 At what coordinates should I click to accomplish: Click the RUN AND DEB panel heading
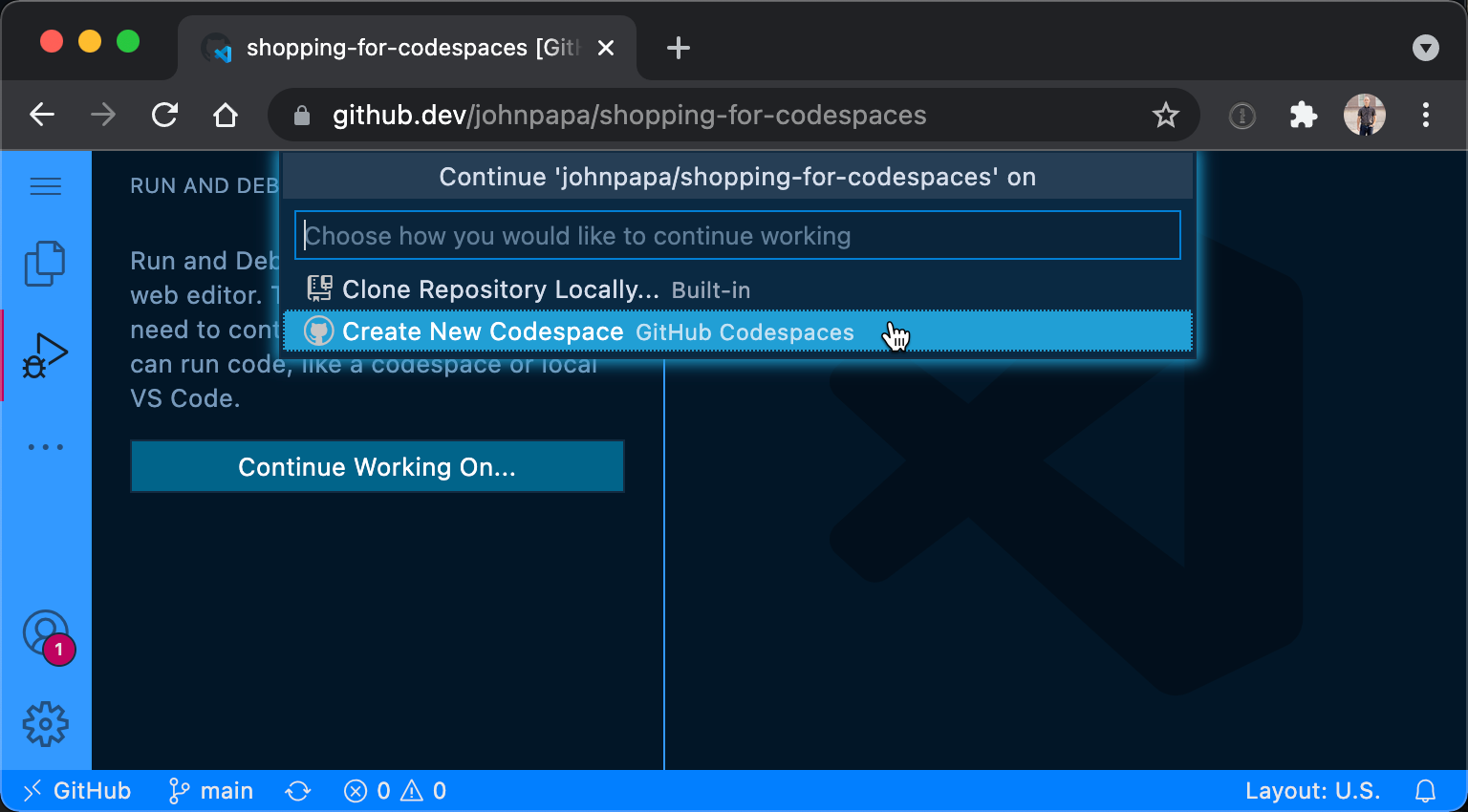point(204,186)
